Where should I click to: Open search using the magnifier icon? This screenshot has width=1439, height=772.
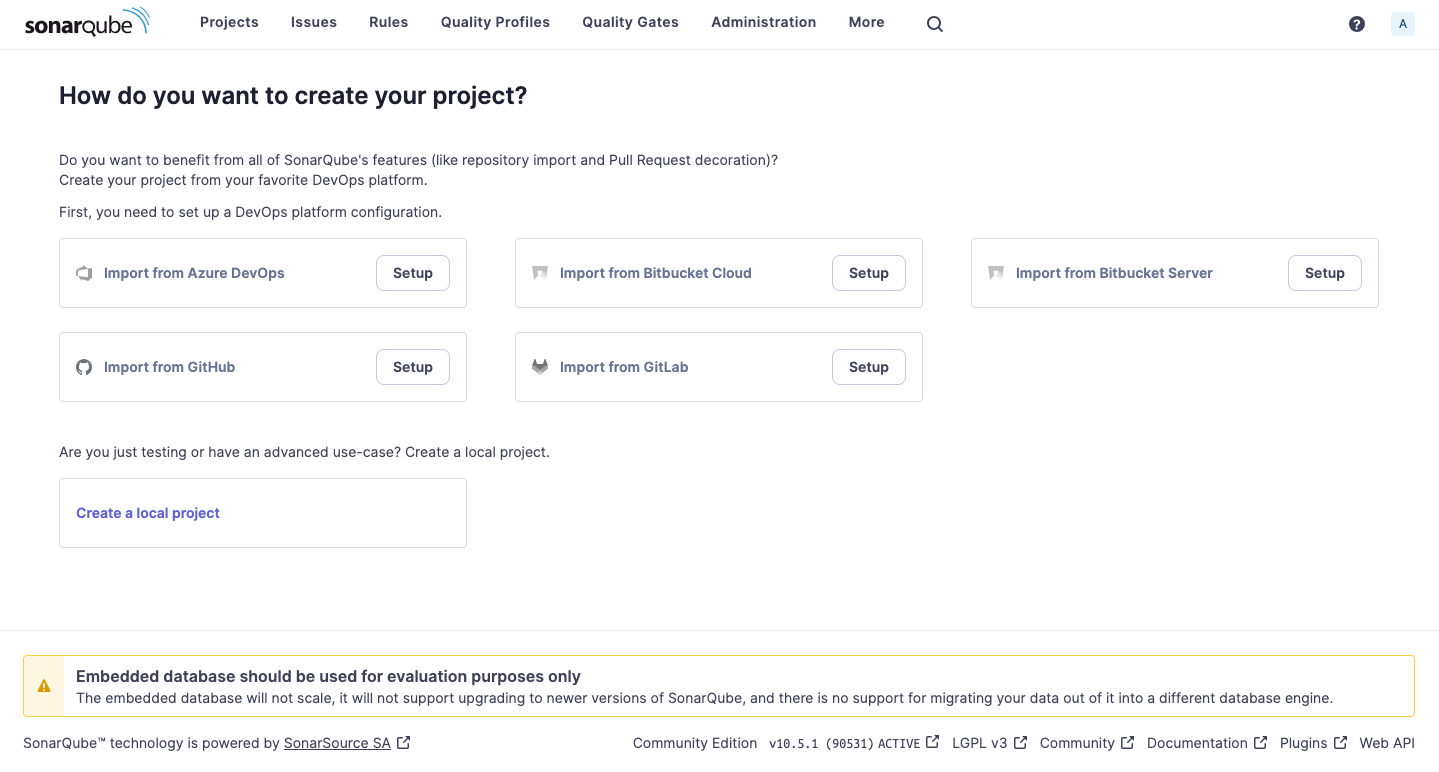click(x=934, y=23)
